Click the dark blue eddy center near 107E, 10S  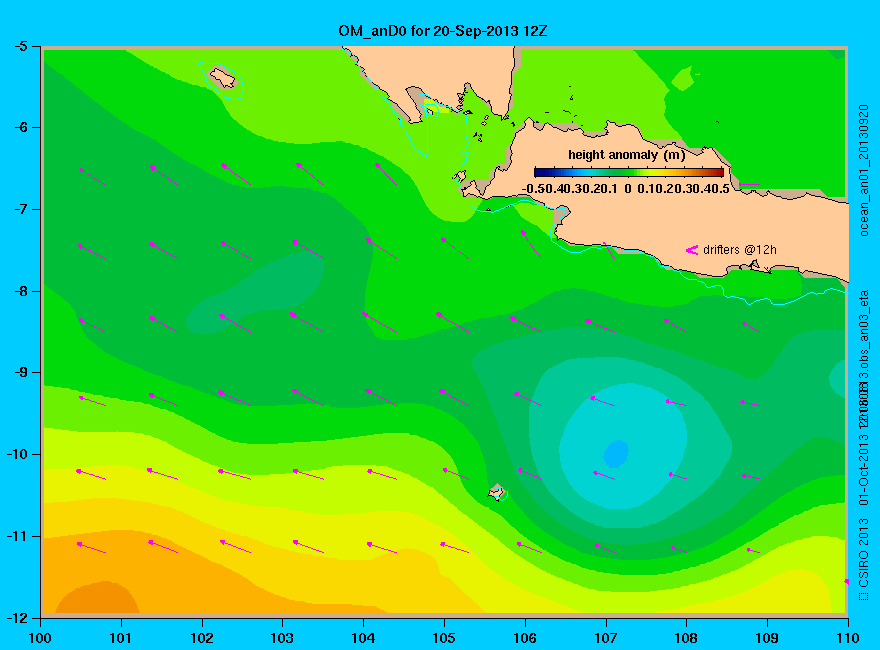[616, 454]
